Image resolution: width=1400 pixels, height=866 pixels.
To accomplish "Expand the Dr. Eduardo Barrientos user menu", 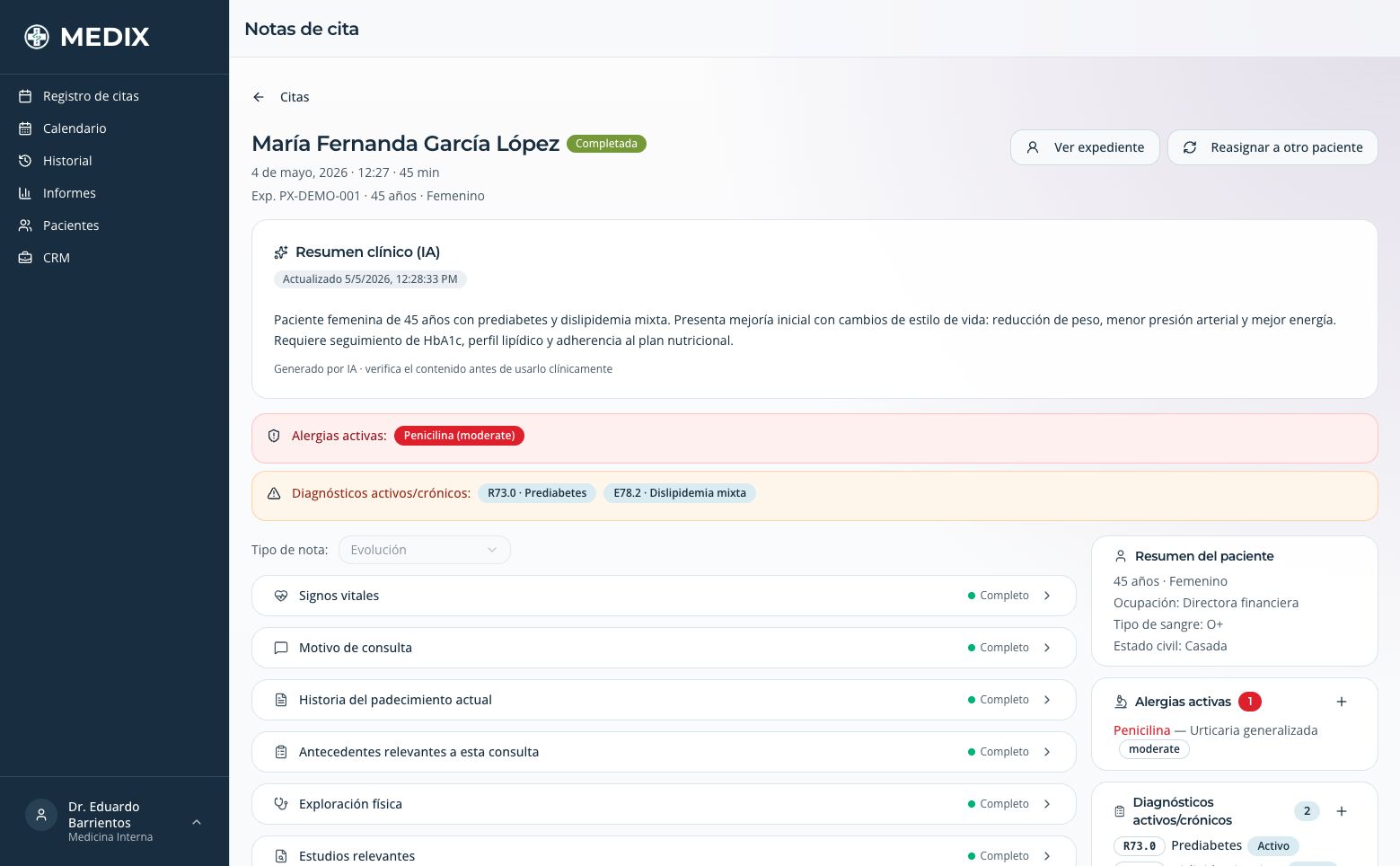I will coord(114,821).
